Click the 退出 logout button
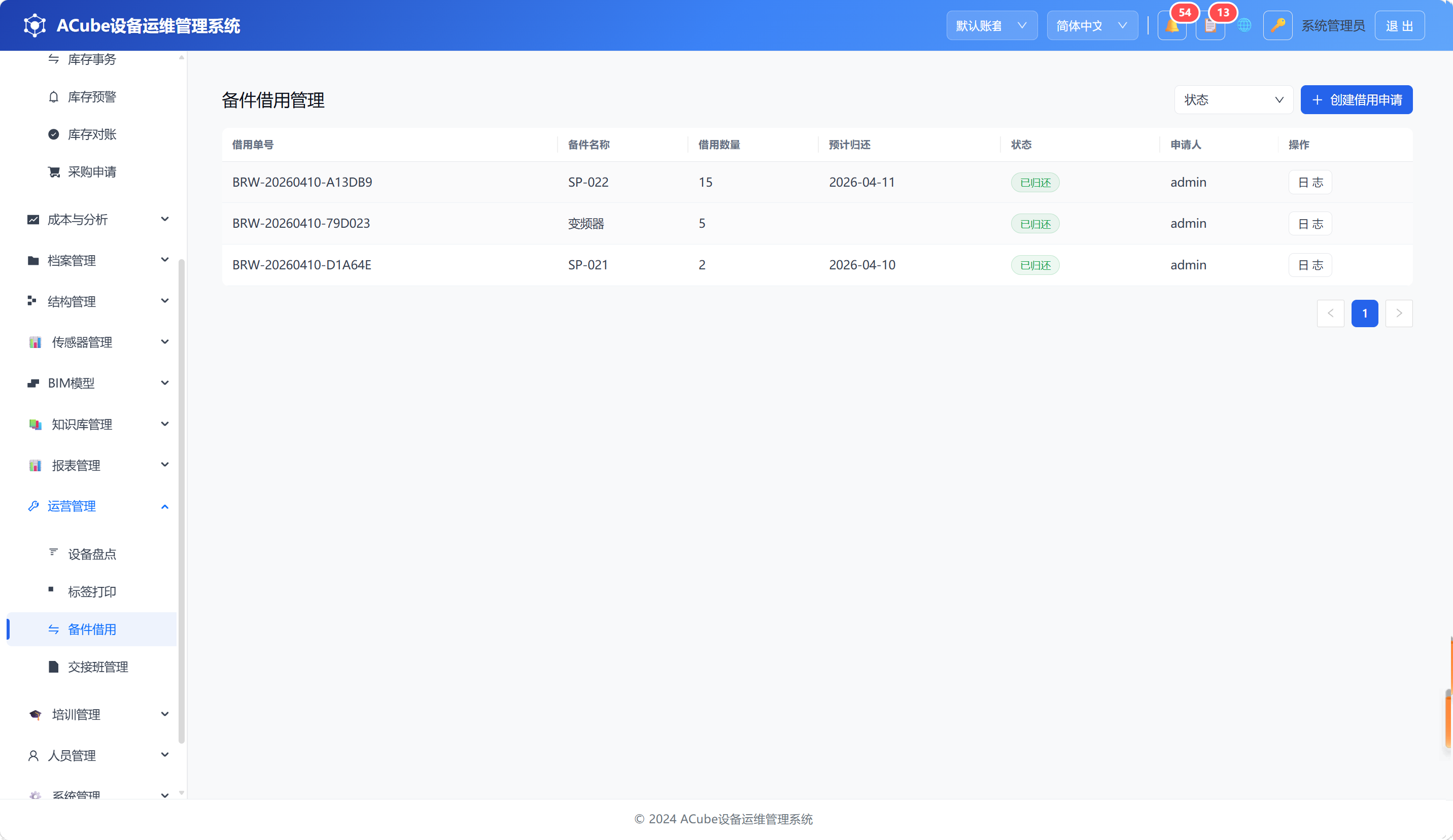This screenshot has height=840, width=1453. 1399,25
